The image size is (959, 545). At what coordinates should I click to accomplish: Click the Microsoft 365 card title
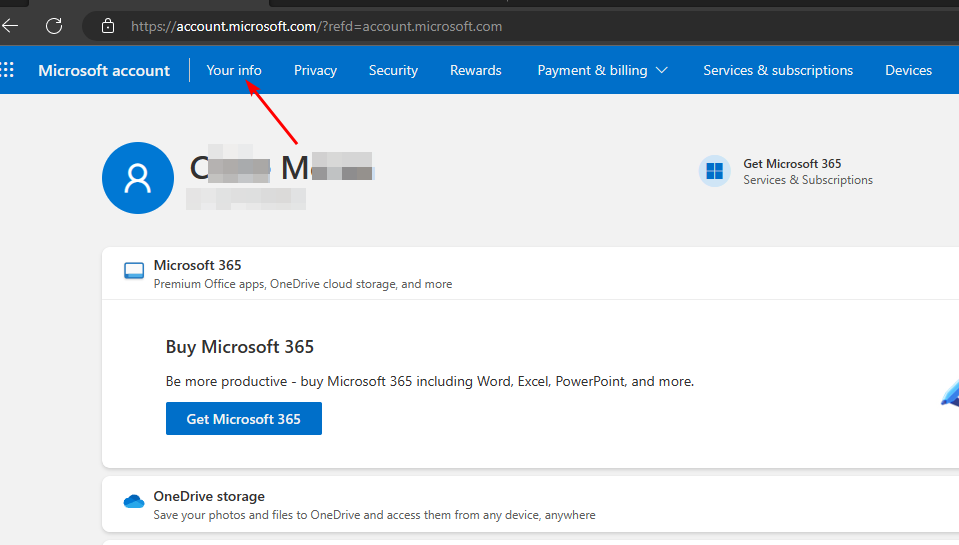click(197, 266)
